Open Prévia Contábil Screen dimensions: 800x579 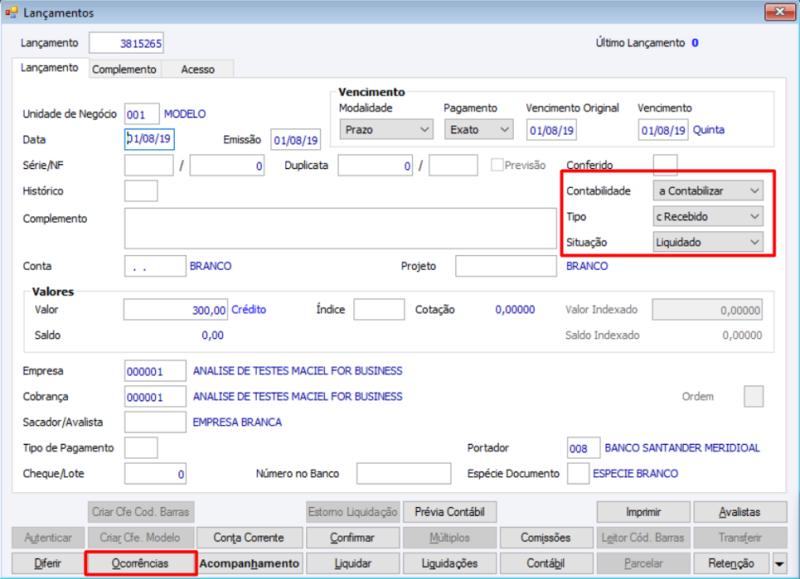pos(449,512)
